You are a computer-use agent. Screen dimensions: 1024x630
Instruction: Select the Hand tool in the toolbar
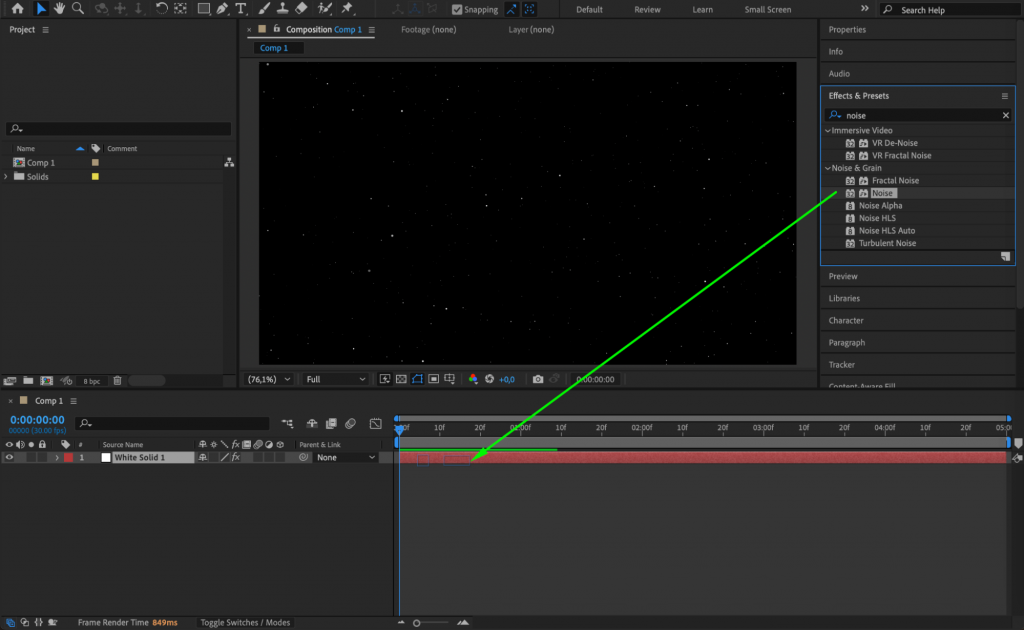pos(59,9)
